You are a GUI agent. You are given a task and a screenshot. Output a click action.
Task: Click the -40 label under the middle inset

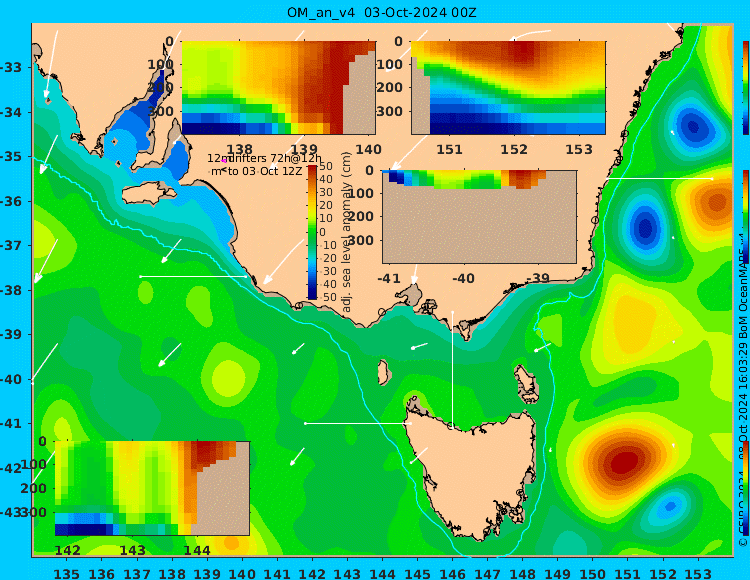pyautogui.click(x=463, y=278)
